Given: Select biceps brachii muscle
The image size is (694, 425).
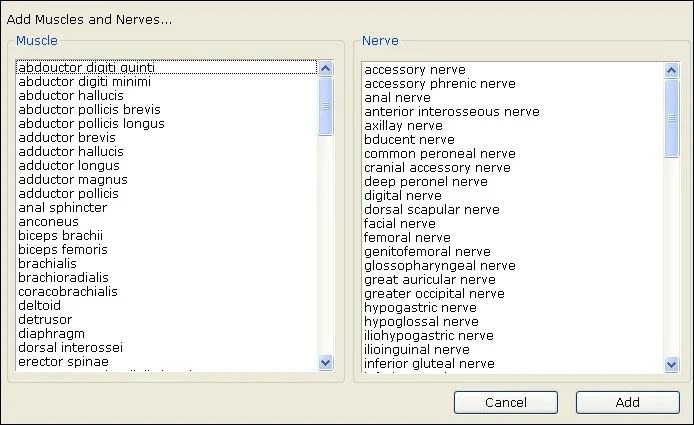Looking at the screenshot, I should (60, 236).
